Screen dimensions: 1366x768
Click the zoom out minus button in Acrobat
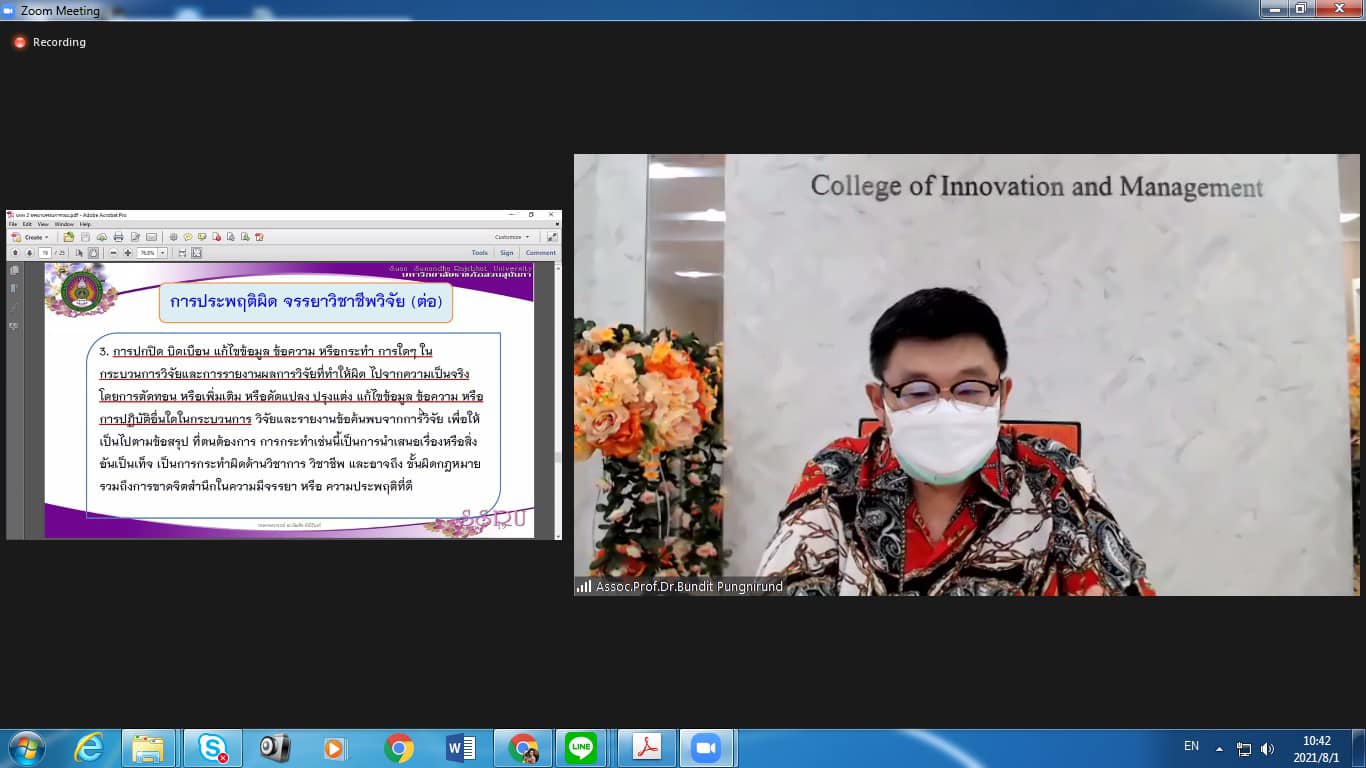pyautogui.click(x=114, y=253)
